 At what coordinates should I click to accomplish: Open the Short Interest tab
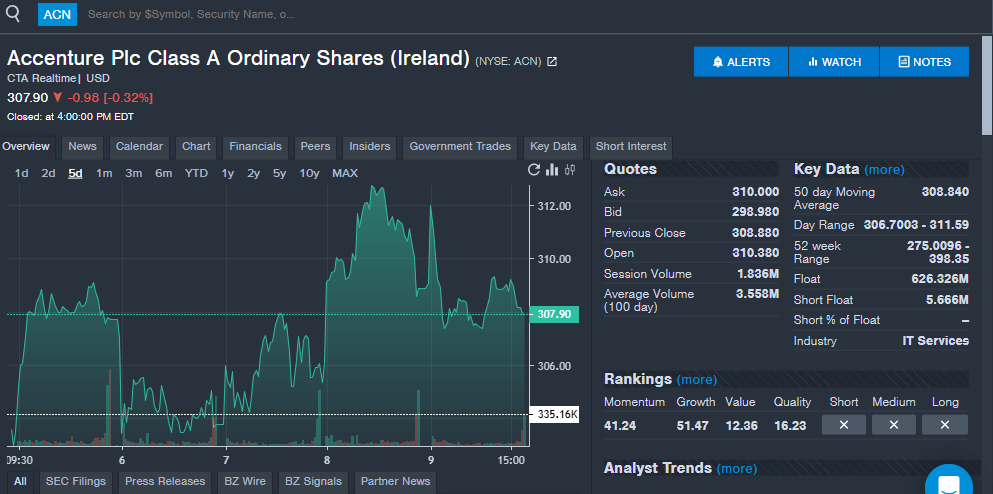[631, 146]
